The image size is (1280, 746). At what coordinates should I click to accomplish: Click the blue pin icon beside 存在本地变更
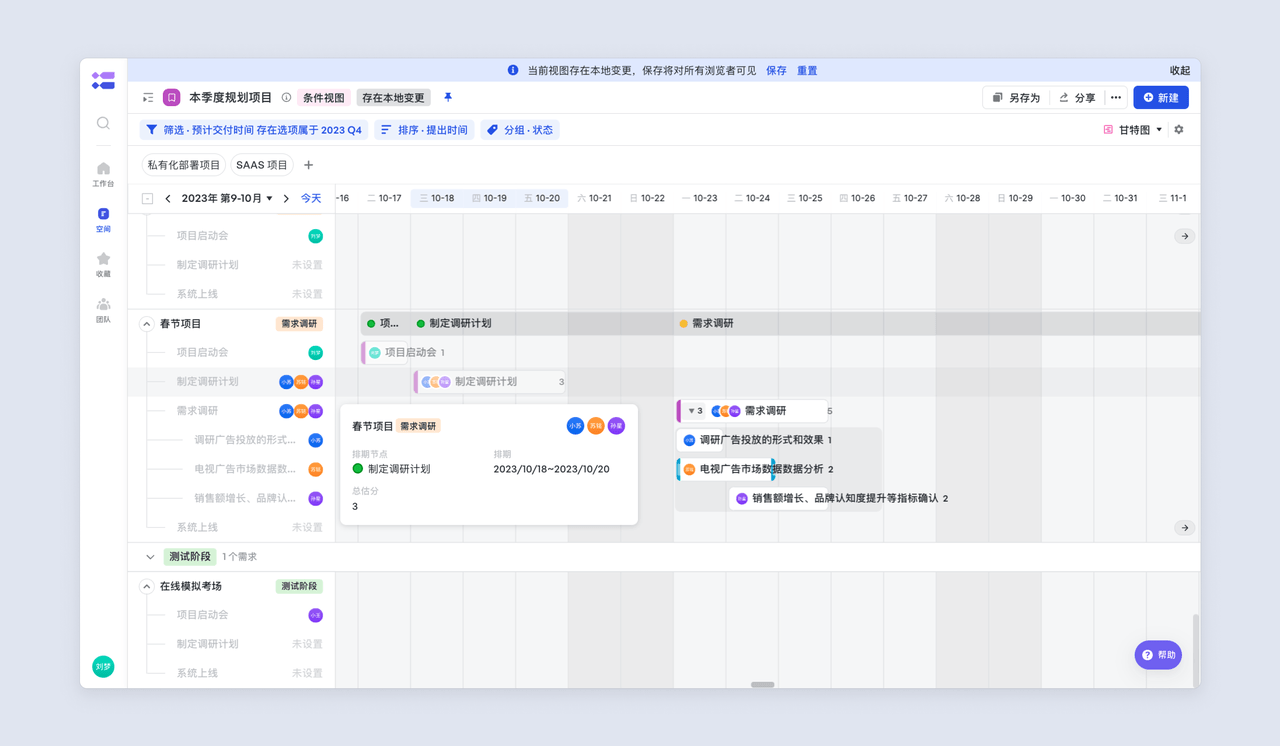tap(448, 98)
